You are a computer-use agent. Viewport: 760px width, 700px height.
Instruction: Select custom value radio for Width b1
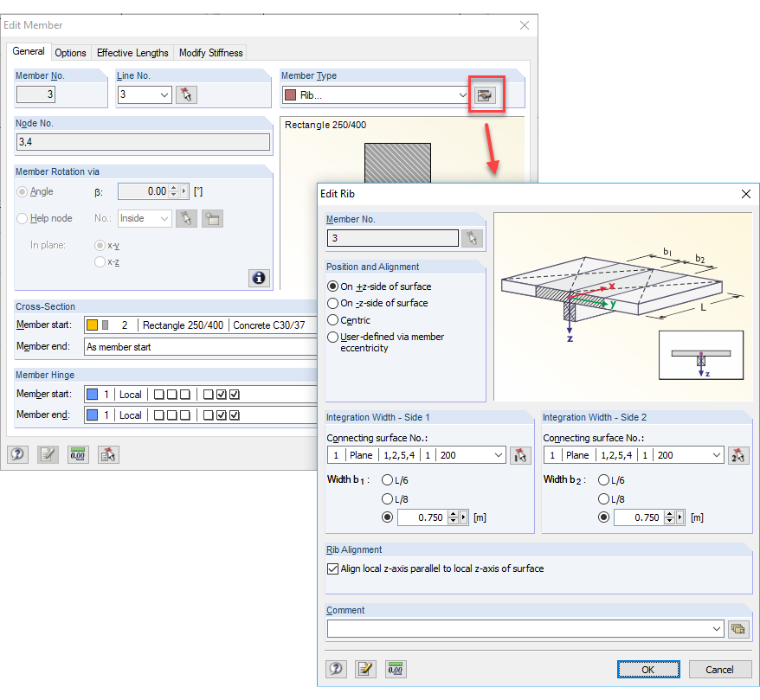coord(387,517)
